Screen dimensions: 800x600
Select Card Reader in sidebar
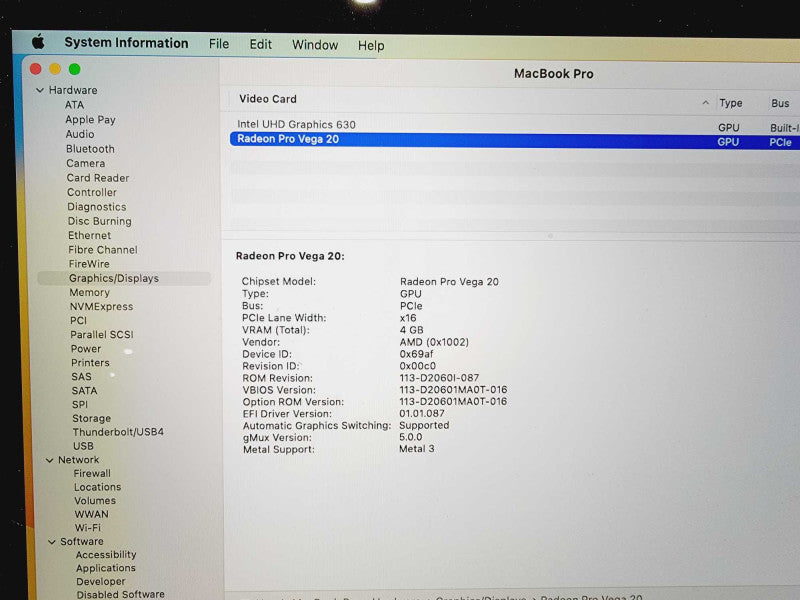pos(98,178)
